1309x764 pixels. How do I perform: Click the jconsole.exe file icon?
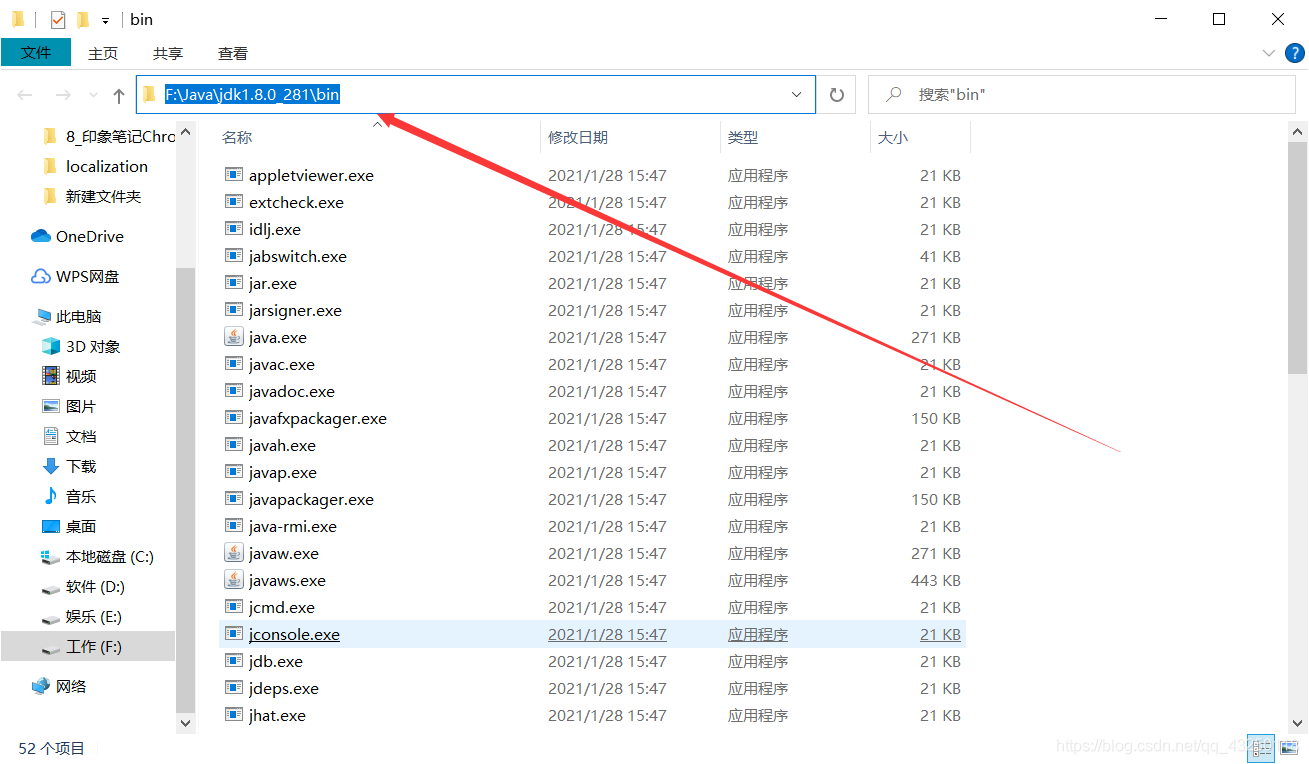234,634
